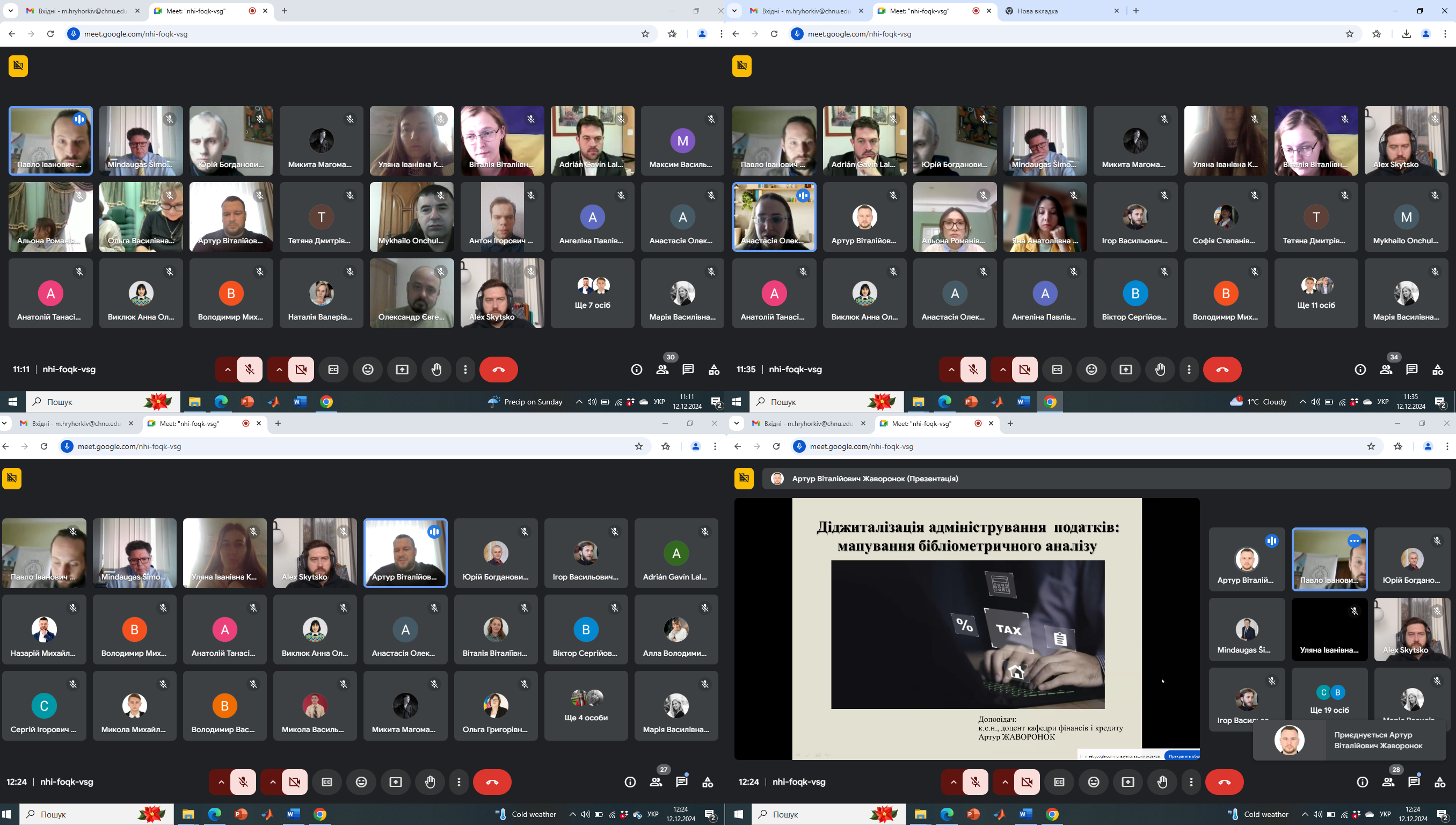
Task: Open Microsoft Edge from the taskbar under the 11:35 window
Action: (x=944, y=402)
